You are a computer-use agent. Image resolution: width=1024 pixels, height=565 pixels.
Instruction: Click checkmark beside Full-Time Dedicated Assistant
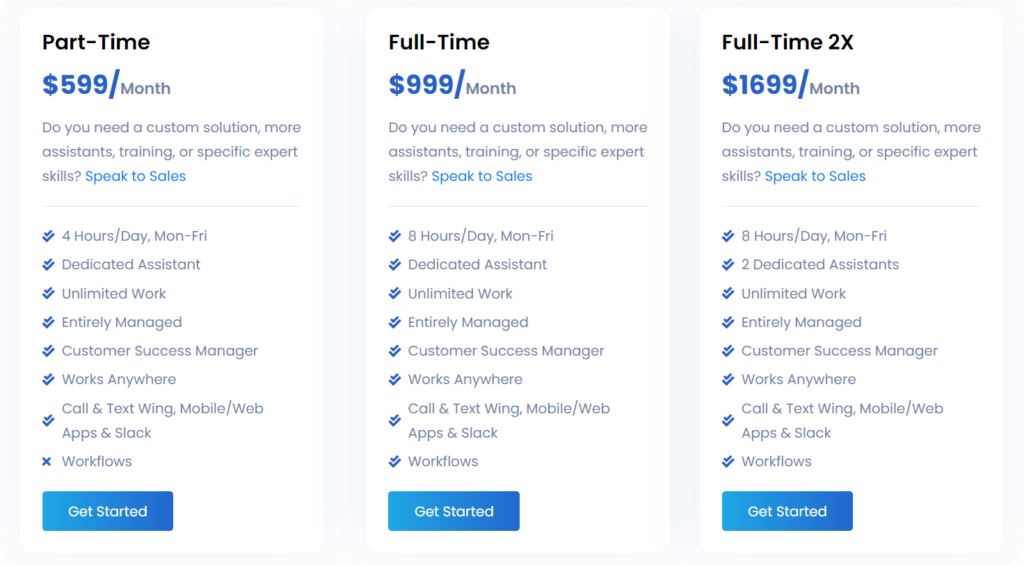[395, 265]
